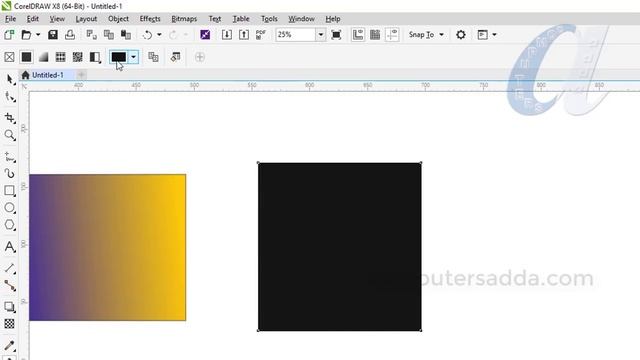The width and height of the screenshot is (640, 360).
Task: Toggle Show rulers button
Action: [x=358, y=35]
